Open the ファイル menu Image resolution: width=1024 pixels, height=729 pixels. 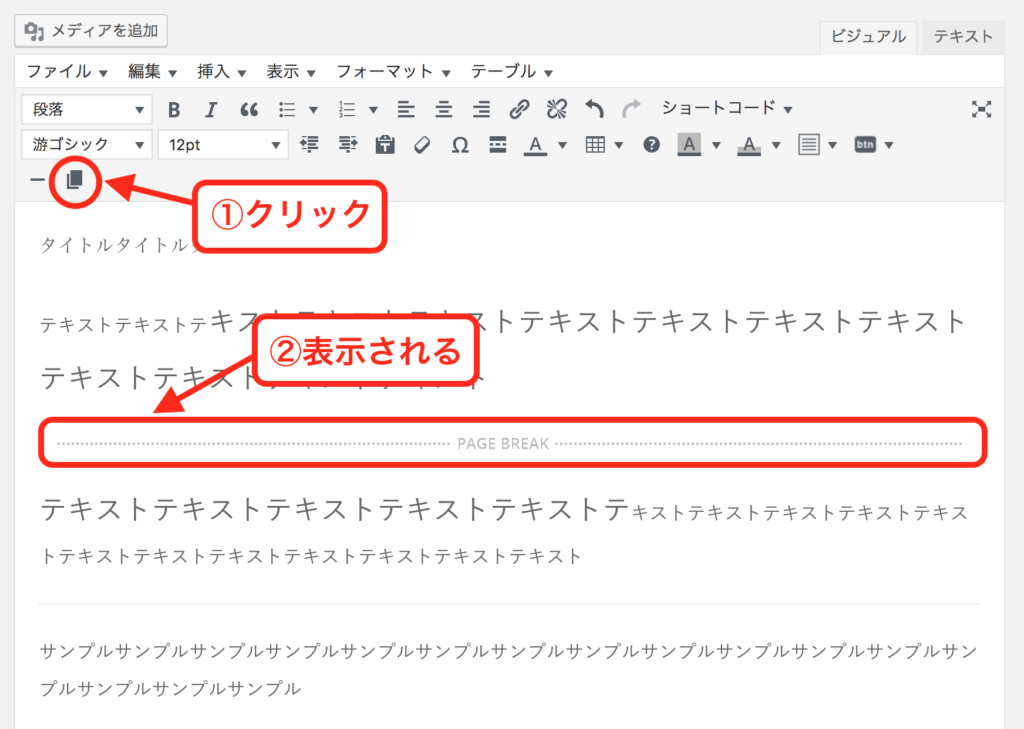67,72
